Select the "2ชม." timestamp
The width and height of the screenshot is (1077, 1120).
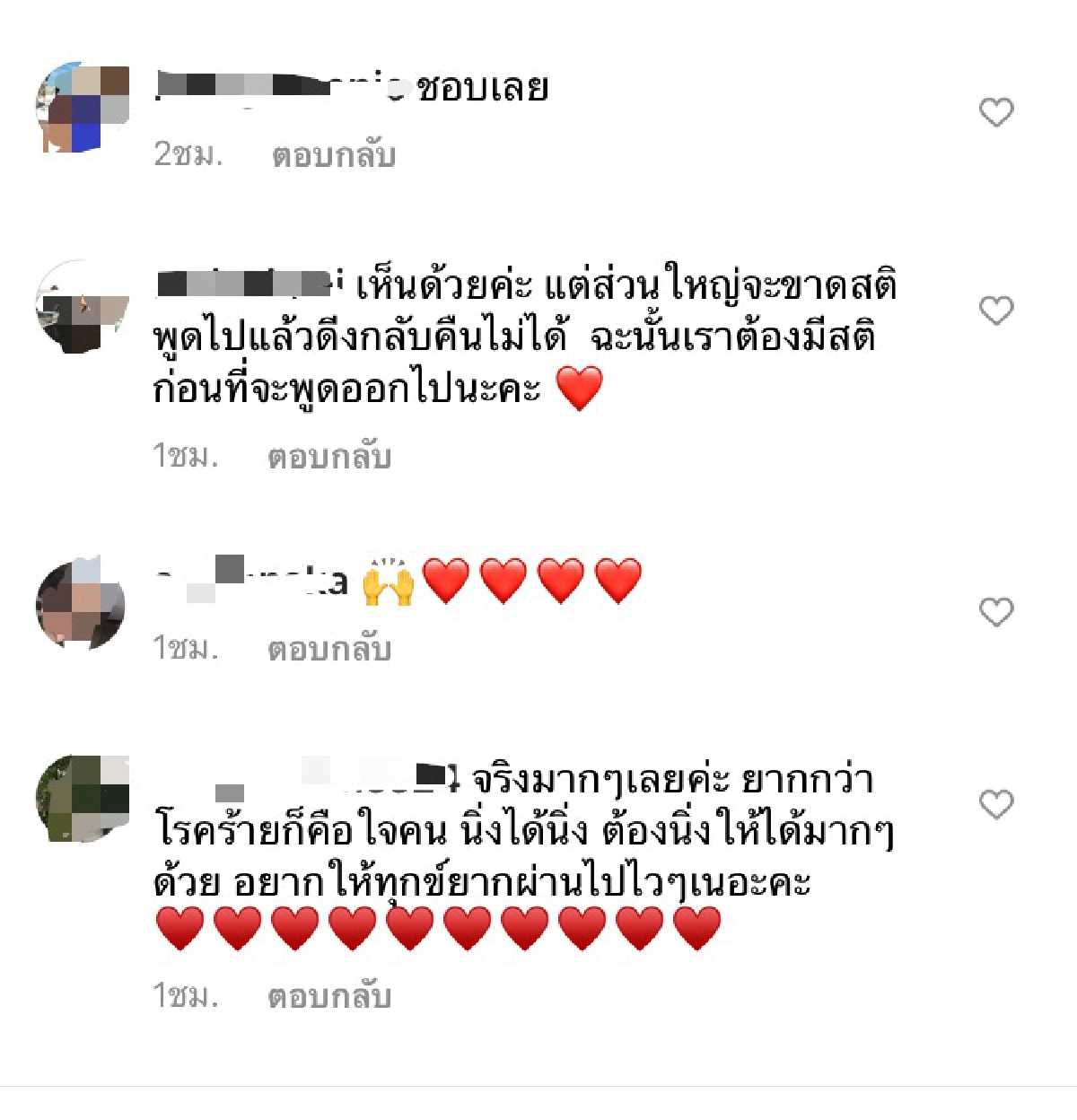tap(188, 154)
